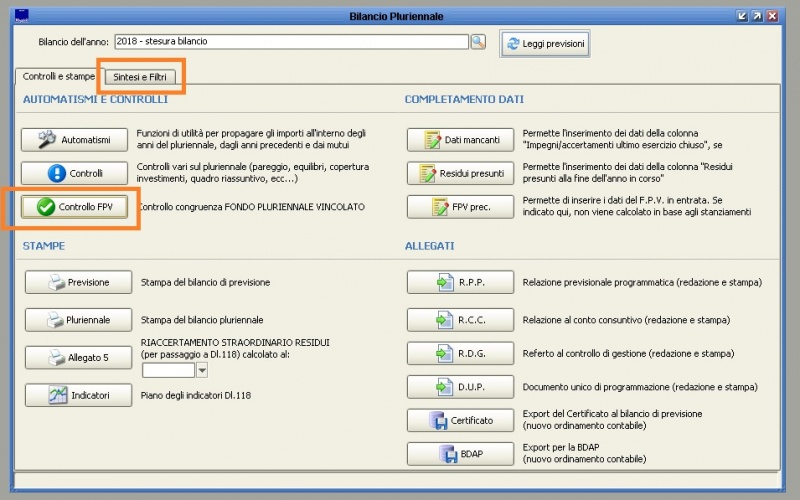Image resolution: width=800 pixels, height=500 pixels.
Task: Click the notepad icon on FPV prec.
Action: click(x=439, y=207)
